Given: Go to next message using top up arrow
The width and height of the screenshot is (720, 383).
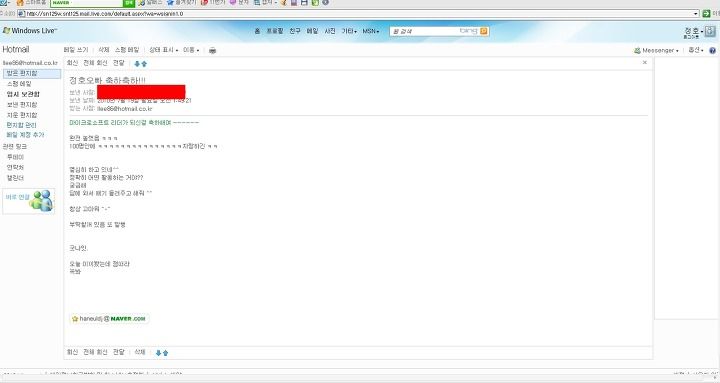Looking at the screenshot, I should pyautogui.click(x=144, y=63).
